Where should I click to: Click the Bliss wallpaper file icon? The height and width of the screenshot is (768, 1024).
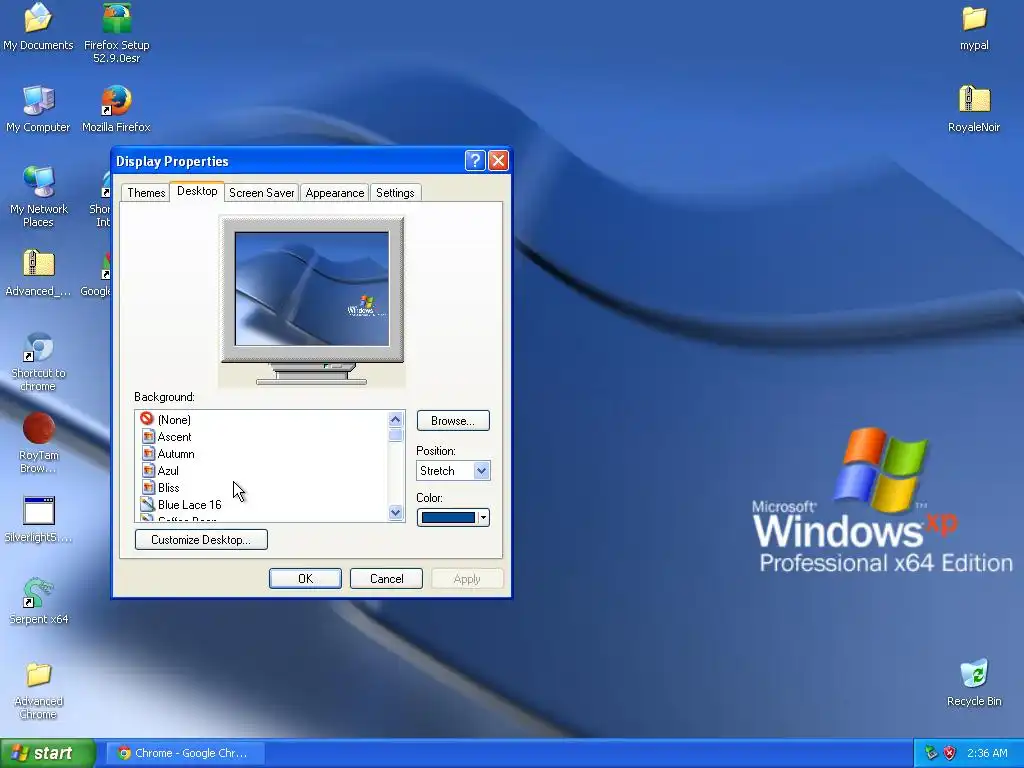pos(148,487)
